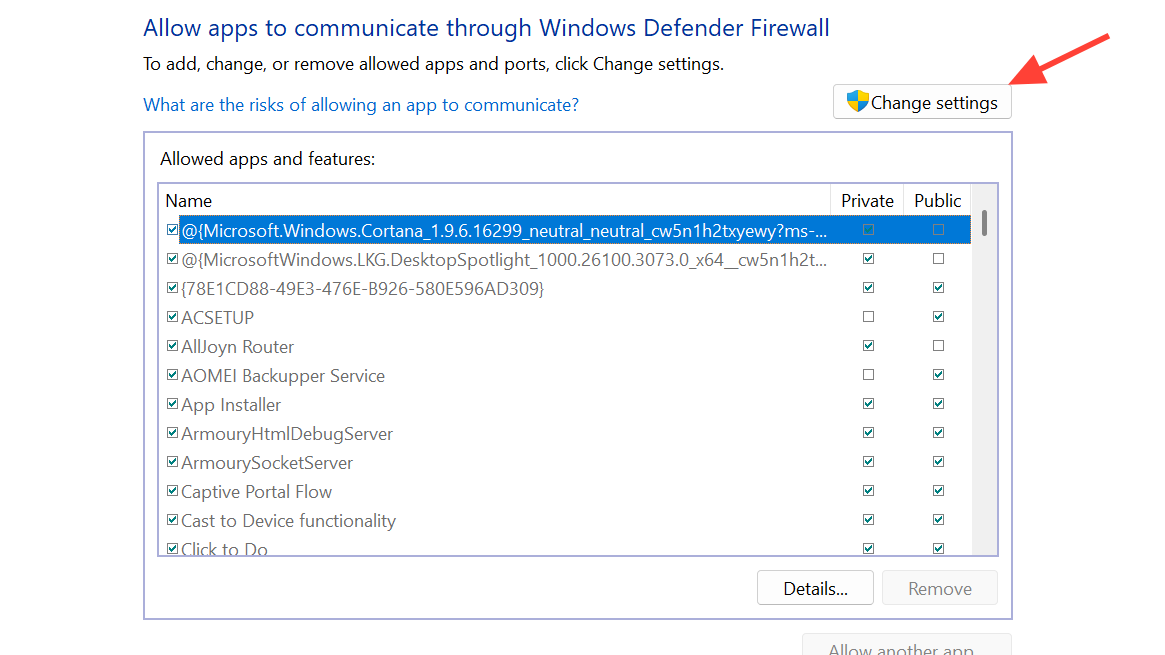Select the {78E1CD88-49E3-476E row name
Image resolution: width=1165 pixels, height=655 pixels.
click(x=363, y=289)
